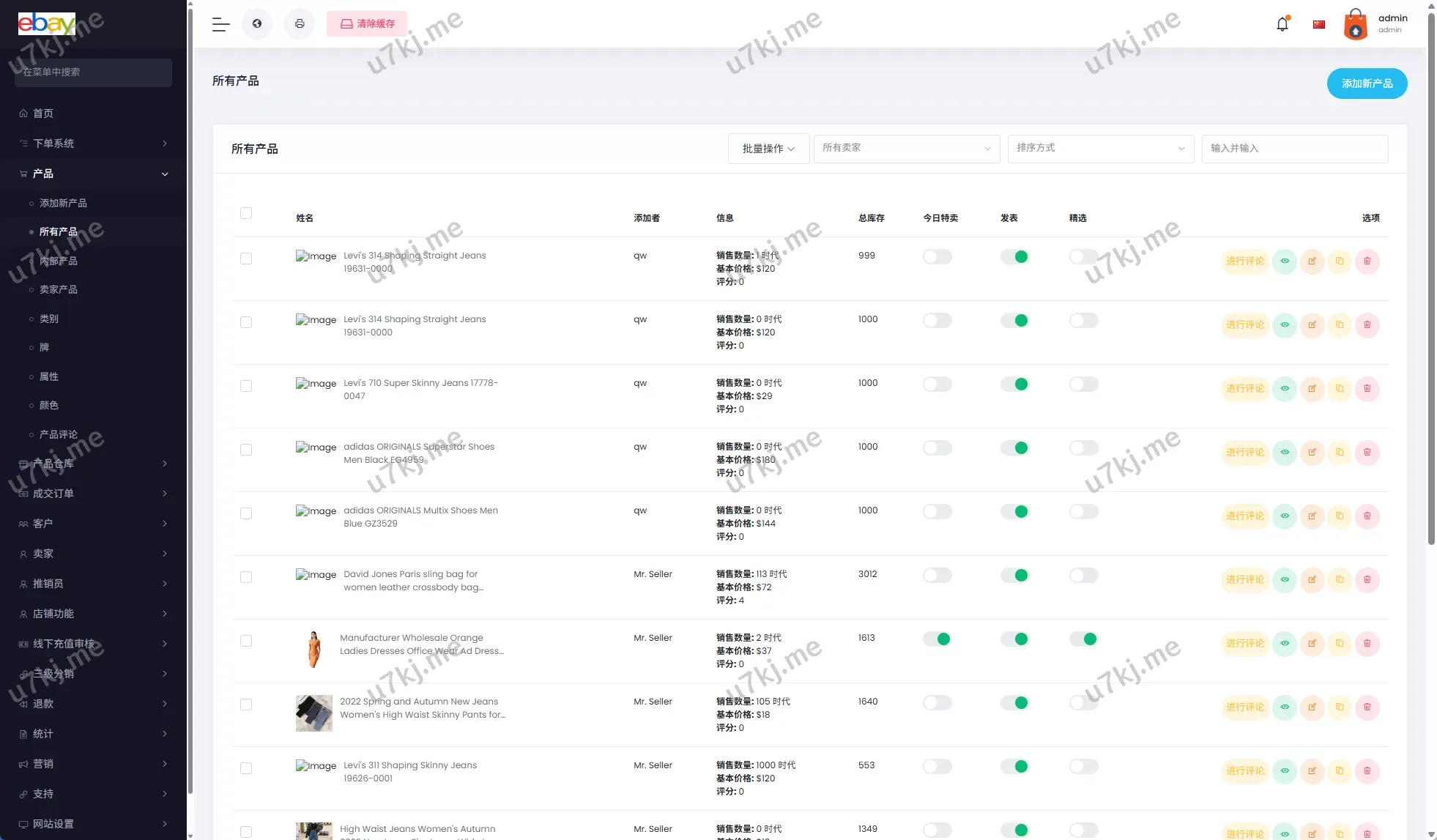Click the China flag language icon
Viewport: 1437px width, 840px height.
point(1319,24)
